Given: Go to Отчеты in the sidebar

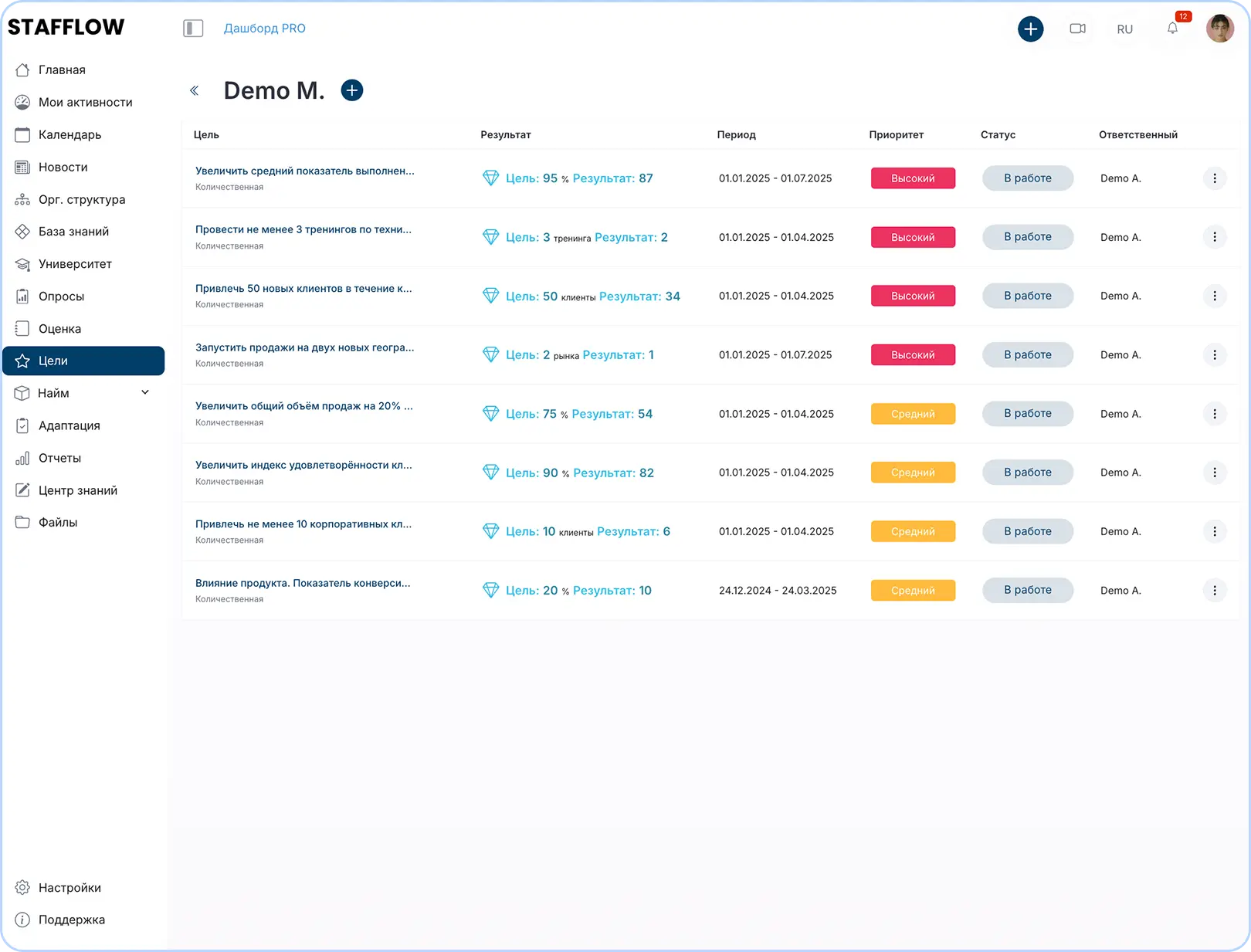Looking at the screenshot, I should (x=59, y=458).
